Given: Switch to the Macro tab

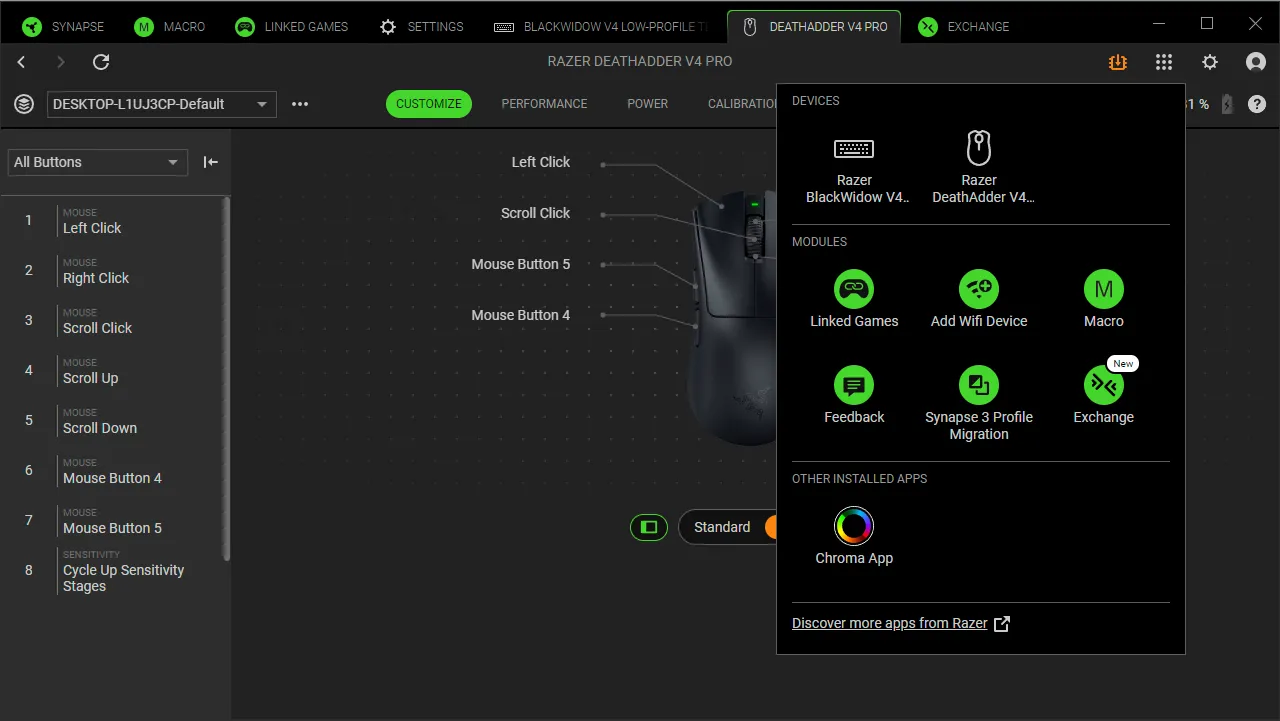Looking at the screenshot, I should [170, 27].
